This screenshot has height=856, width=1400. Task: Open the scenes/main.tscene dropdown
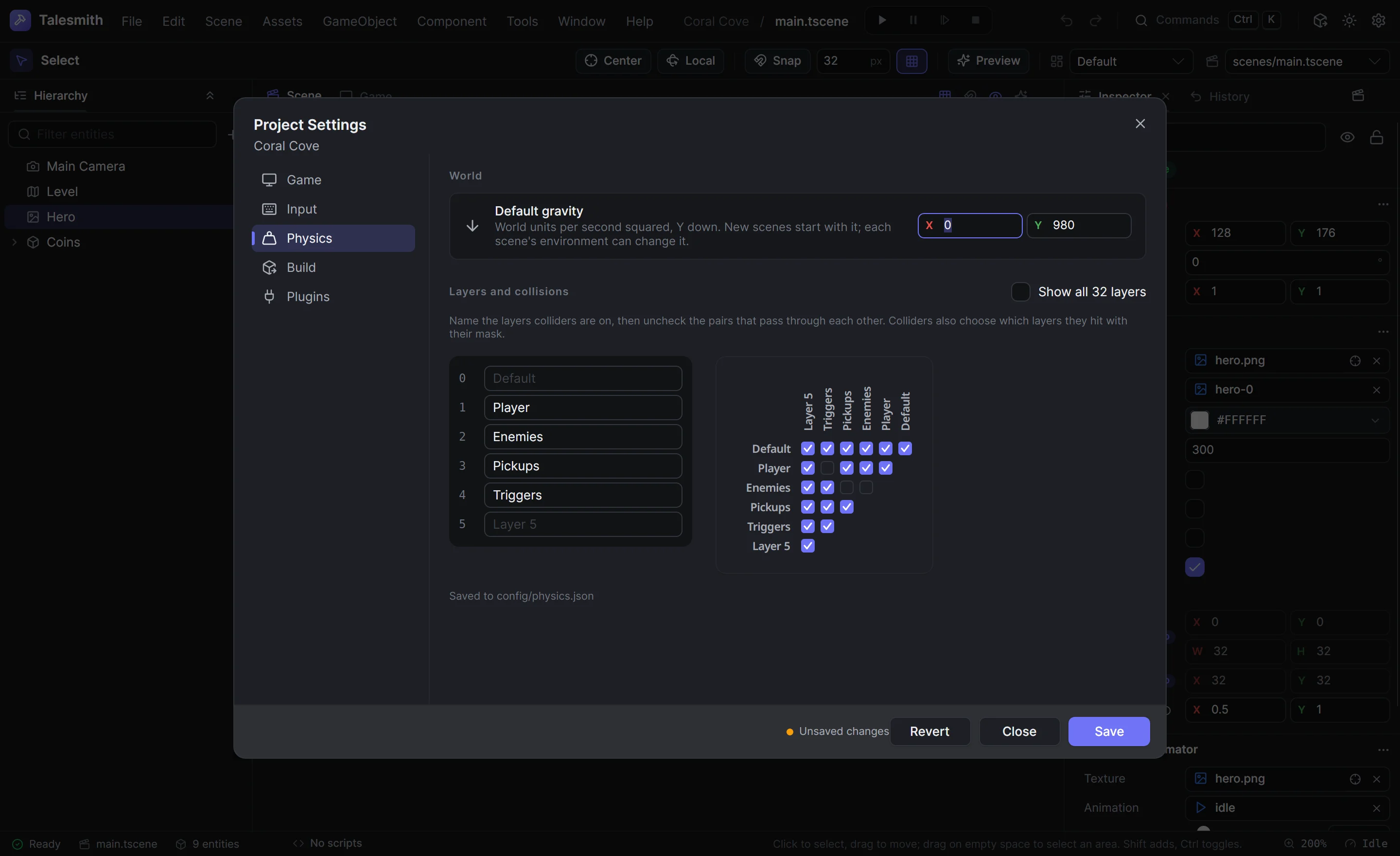(1307, 61)
